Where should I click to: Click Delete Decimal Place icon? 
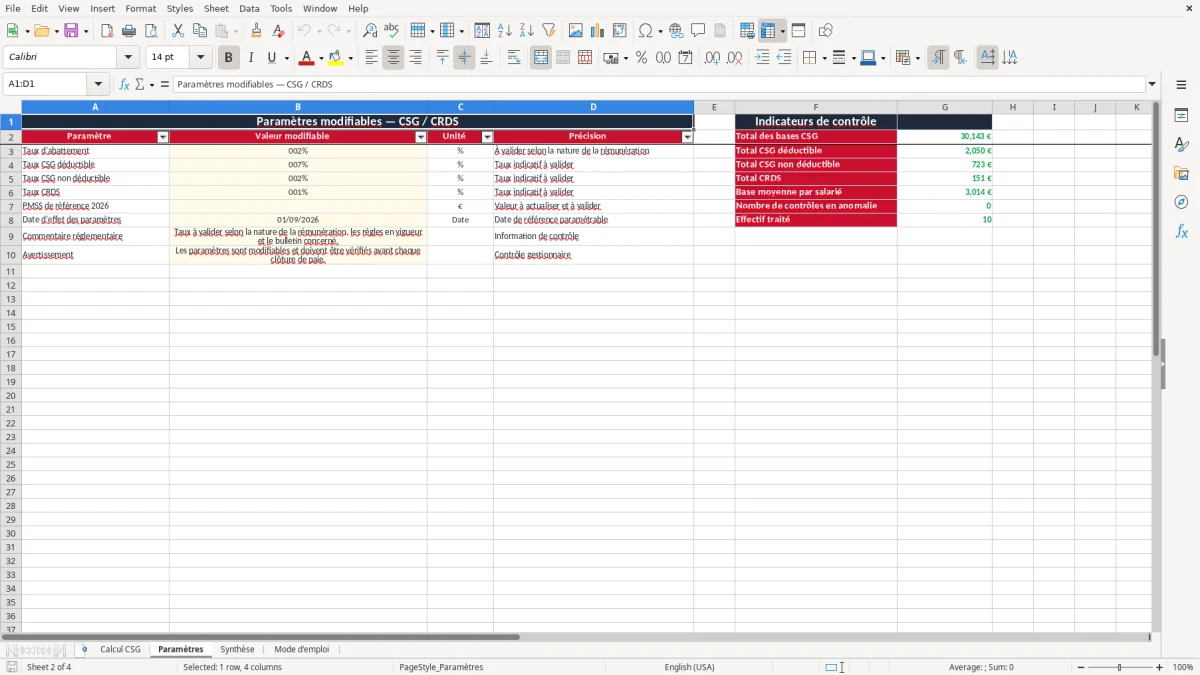(734, 58)
